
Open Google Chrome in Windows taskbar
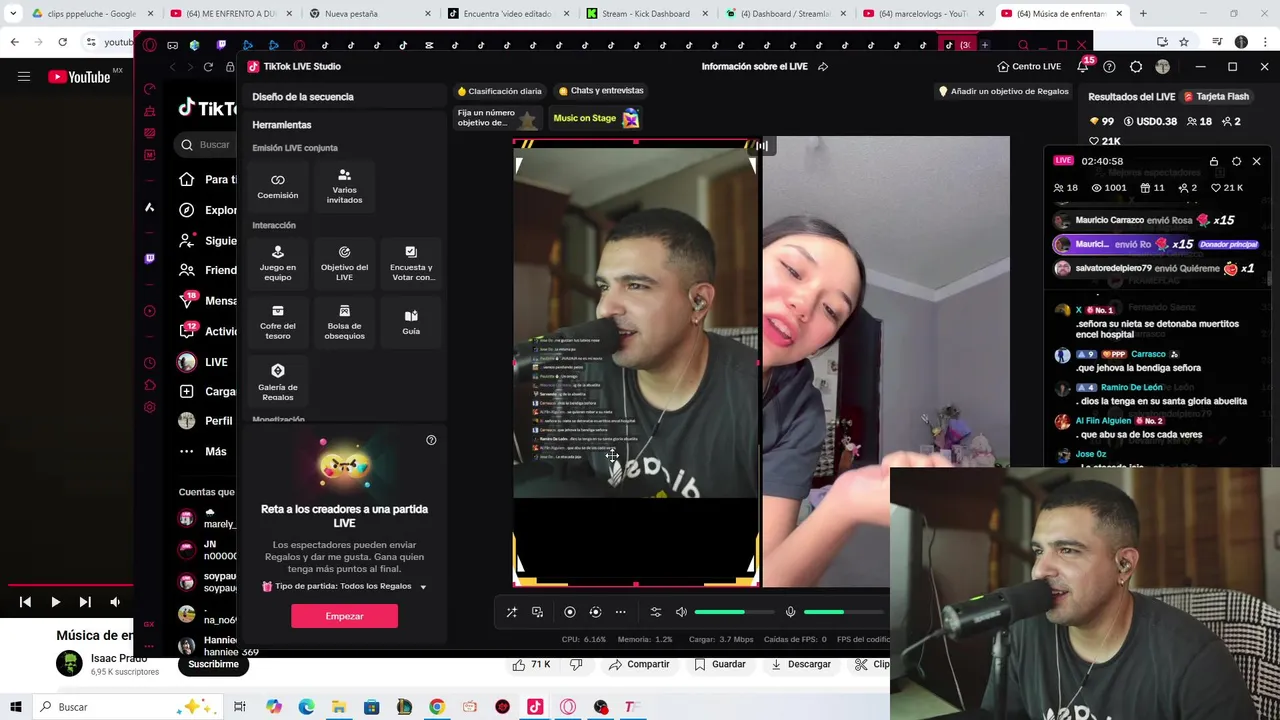(x=437, y=707)
